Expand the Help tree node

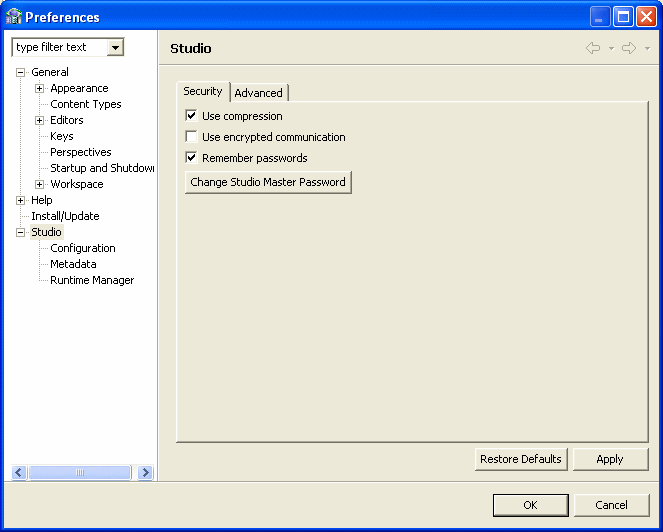[x=21, y=200]
